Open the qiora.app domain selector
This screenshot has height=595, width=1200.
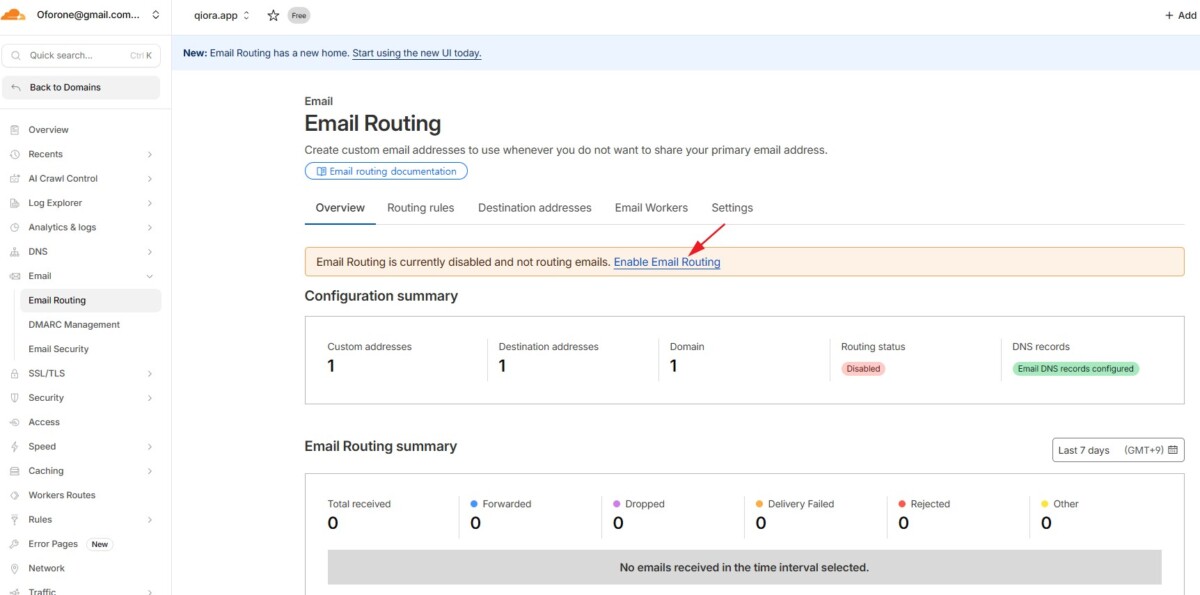click(223, 15)
